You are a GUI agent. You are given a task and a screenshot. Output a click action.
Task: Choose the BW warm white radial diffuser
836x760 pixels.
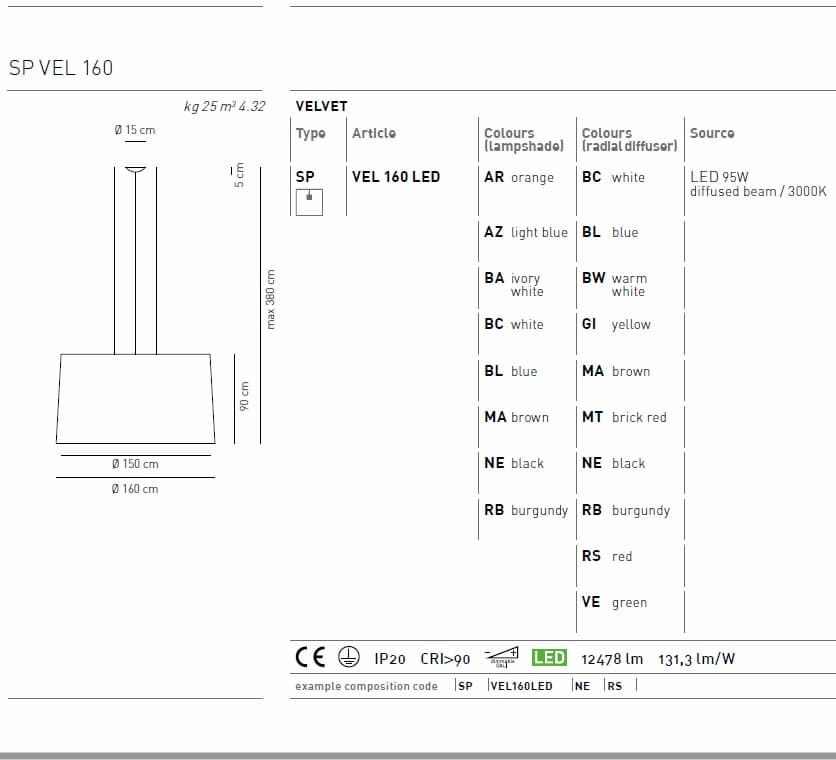click(614, 285)
